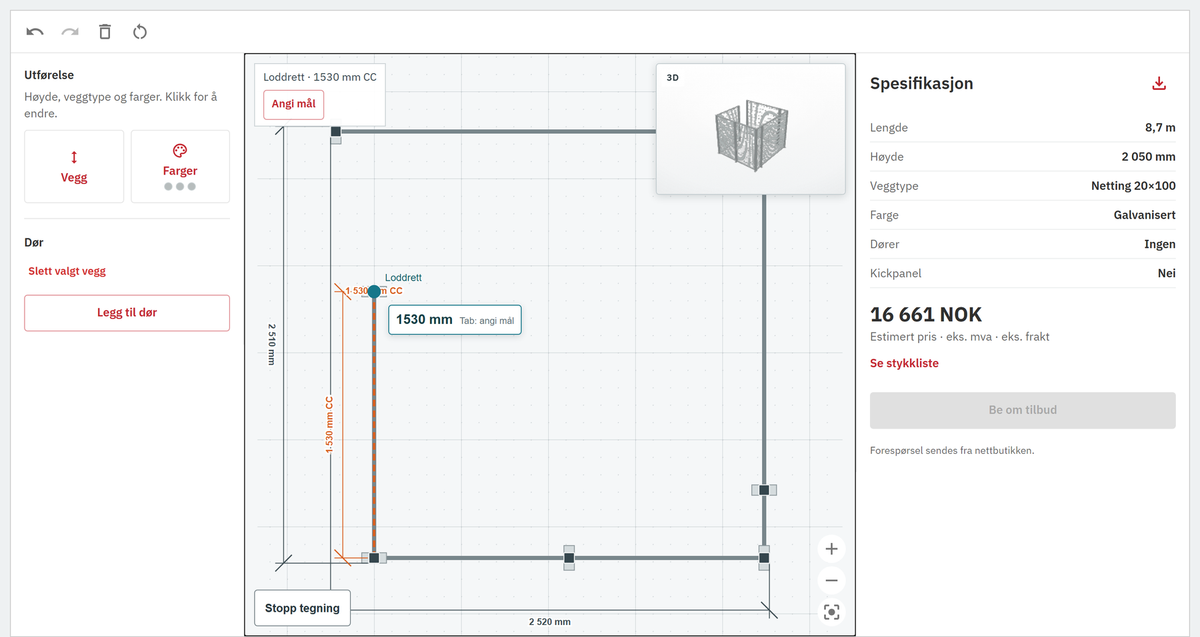Stop drawing with Stopp tegning
Viewport: 1200px width, 637px height.
[x=302, y=608]
